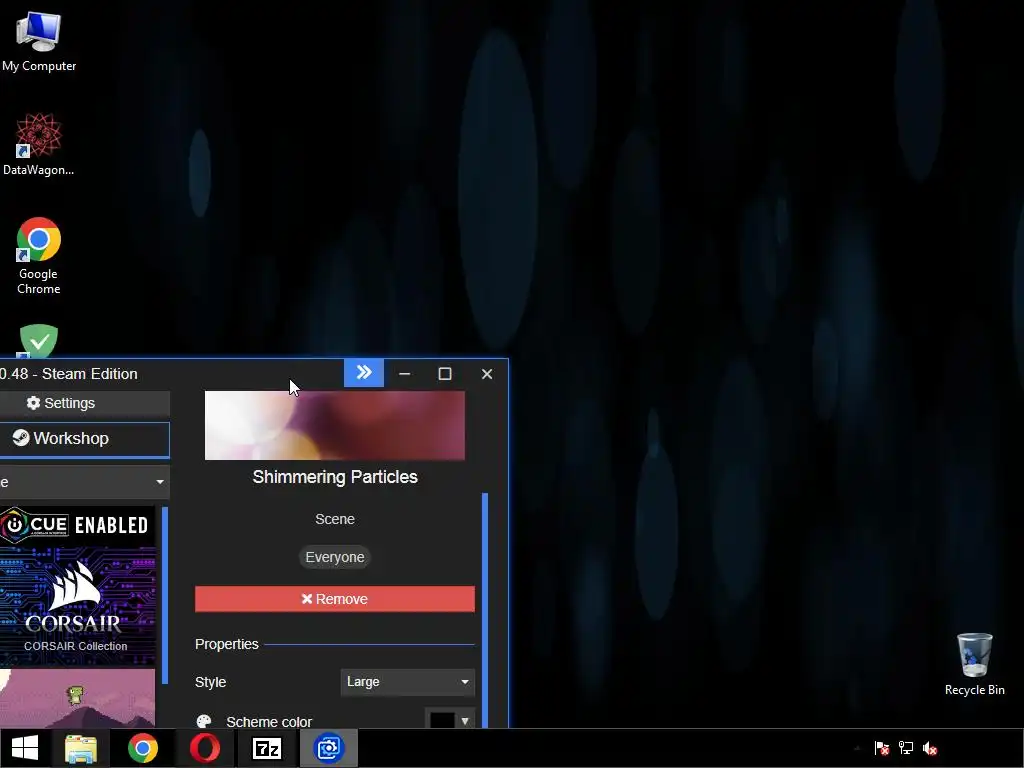This screenshot has width=1024, height=768.
Task: Launch Chrome from the taskbar
Action: pos(143,748)
